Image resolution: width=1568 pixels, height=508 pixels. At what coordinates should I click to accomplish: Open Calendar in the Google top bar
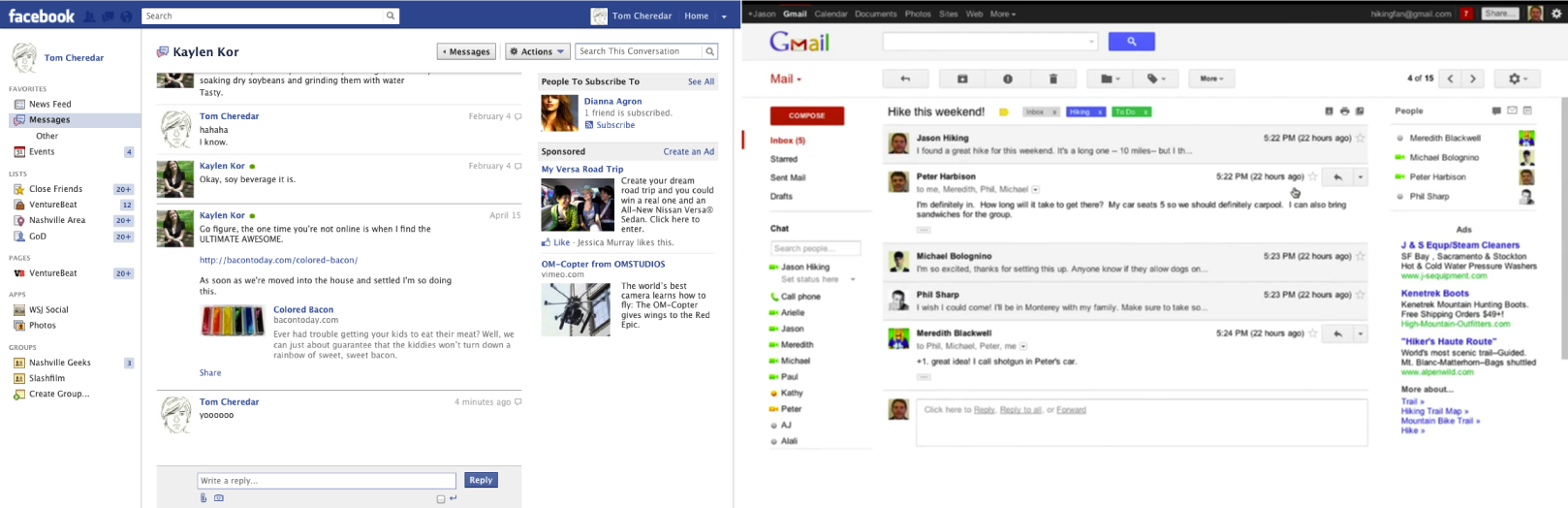click(x=831, y=14)
